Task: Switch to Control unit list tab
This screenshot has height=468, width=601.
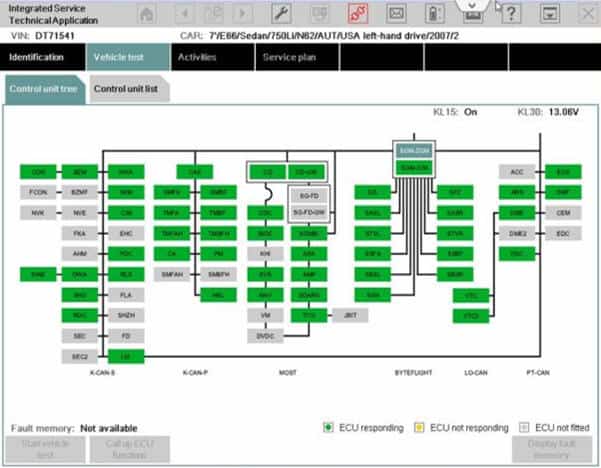Action: 125,89
